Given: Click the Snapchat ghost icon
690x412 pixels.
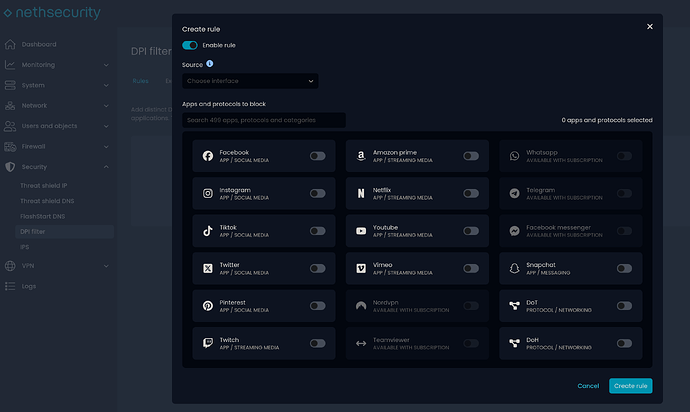Looking at the screenshot, I should pos(514,268).
